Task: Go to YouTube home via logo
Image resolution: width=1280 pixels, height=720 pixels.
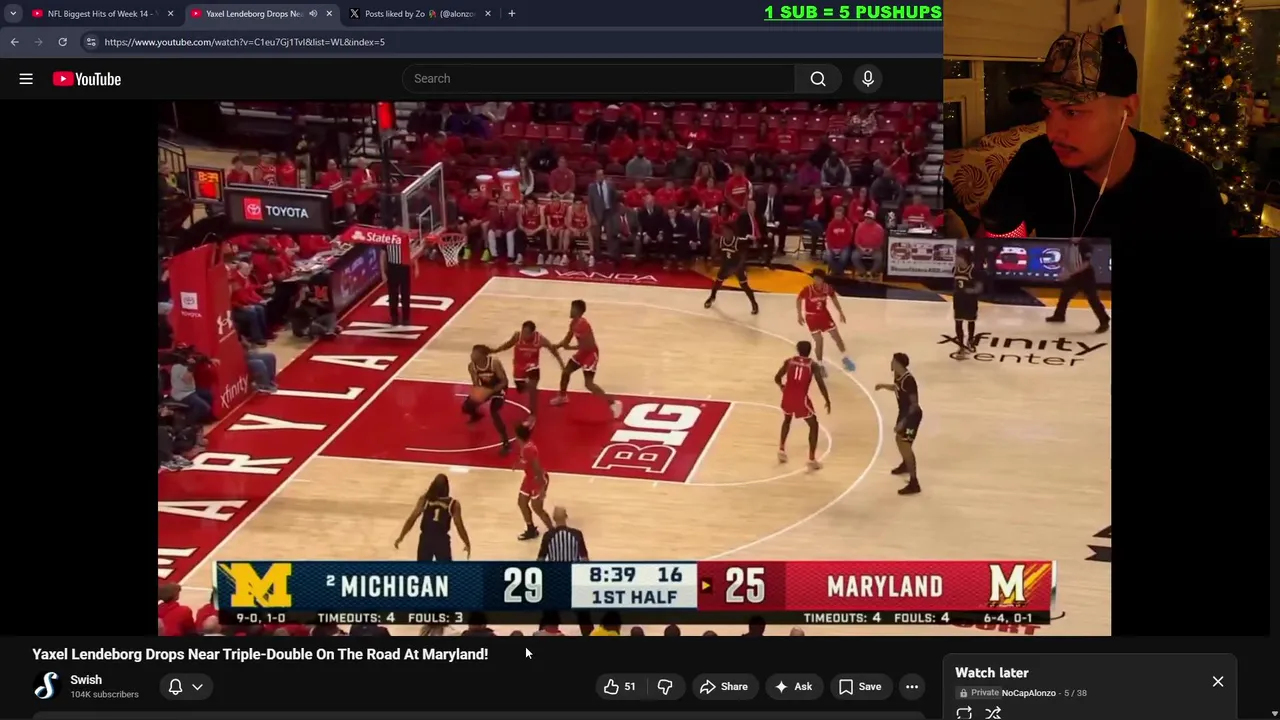Action: point(87,79)
